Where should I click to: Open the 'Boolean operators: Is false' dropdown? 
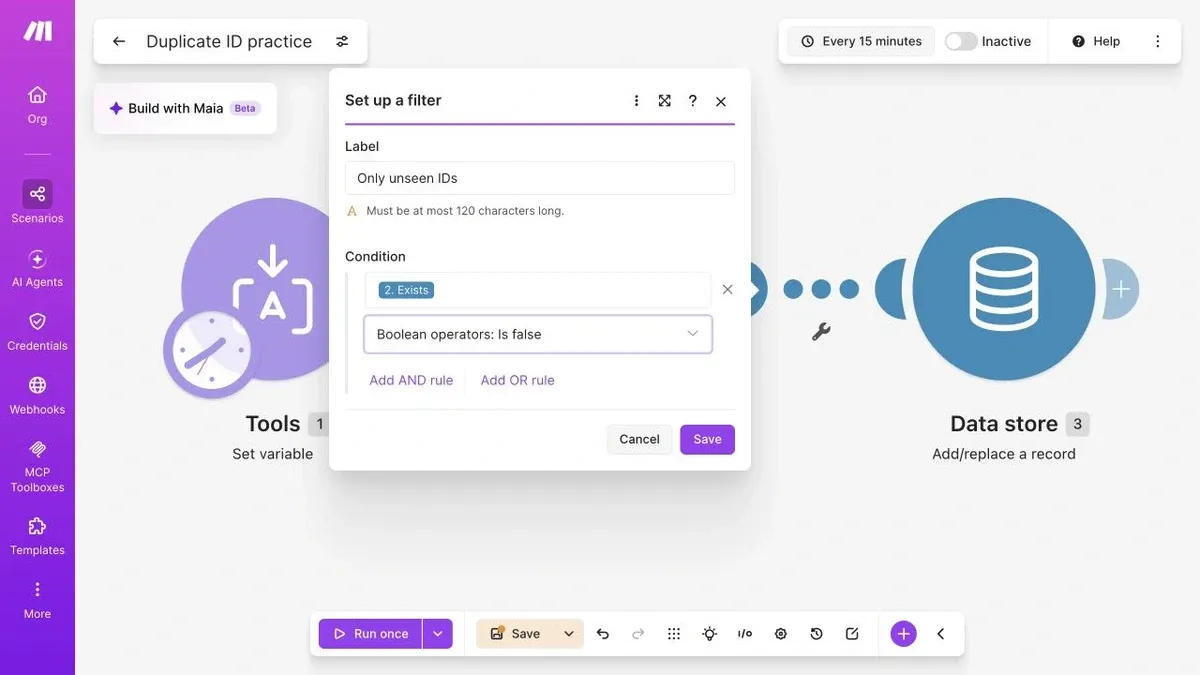click(538, 334)
